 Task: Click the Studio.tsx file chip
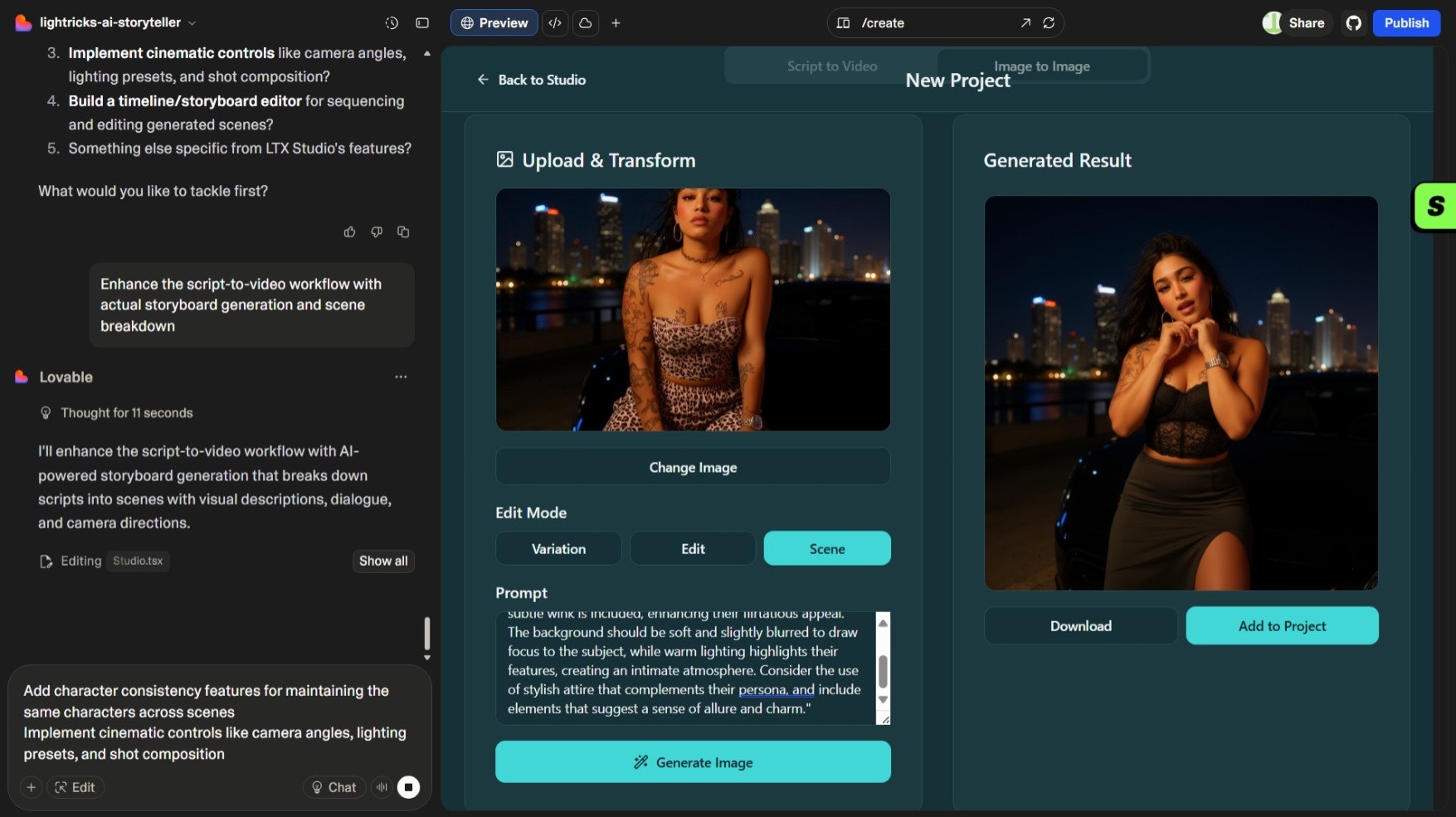point(138,561)
